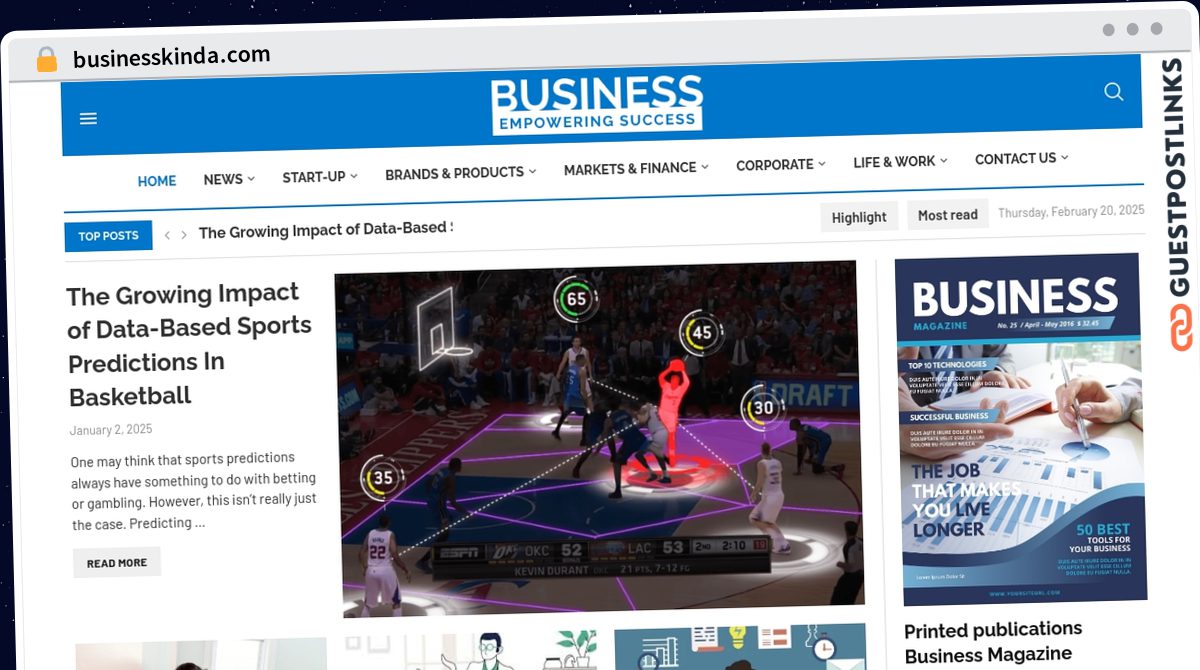This screenshot has height=670, width=1200.
Task: Click the Business Magazine cover image
Action: [x=1020, y=430]
